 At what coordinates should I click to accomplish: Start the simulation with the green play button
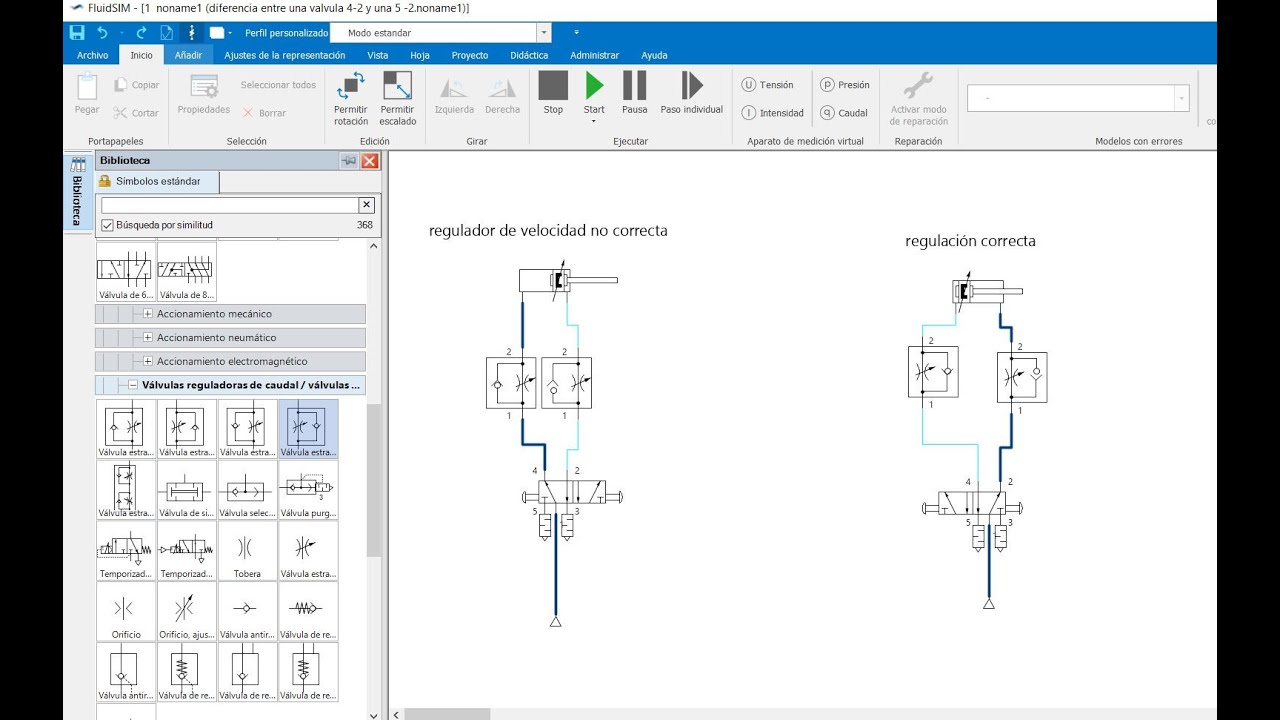(594, 92)
